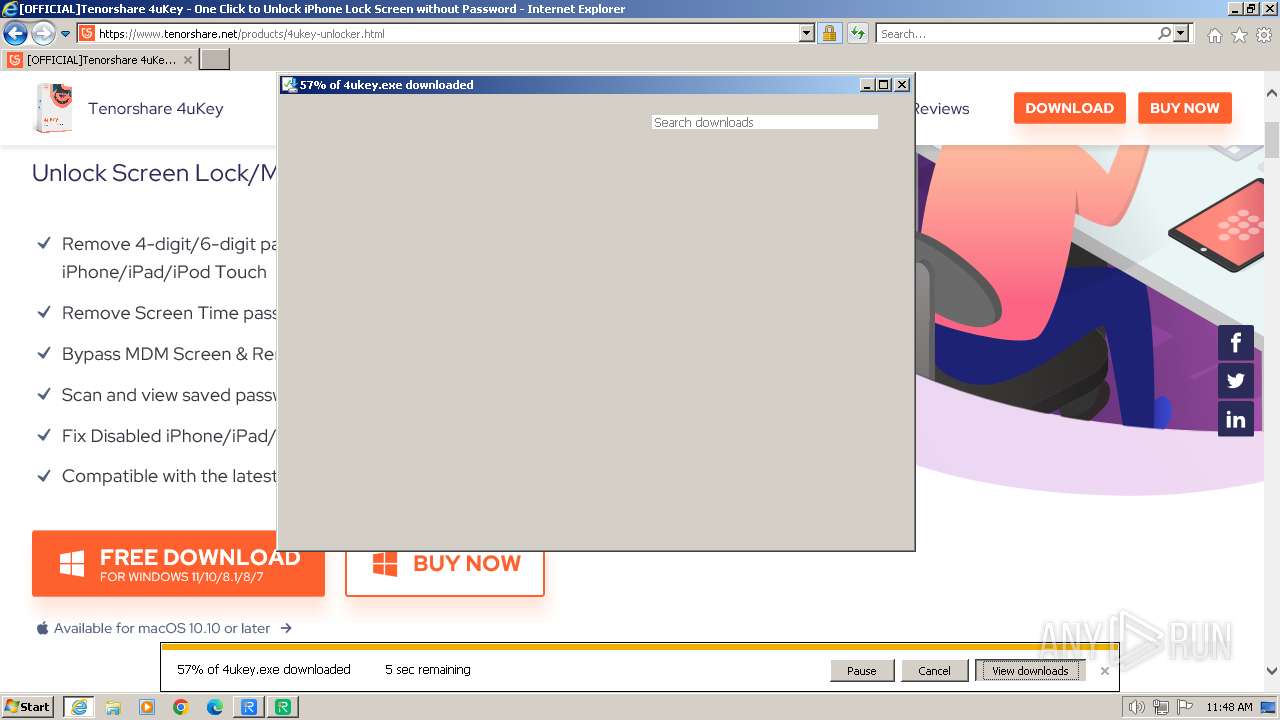Refresh the page with the green arrows icon

pos(857,33)
